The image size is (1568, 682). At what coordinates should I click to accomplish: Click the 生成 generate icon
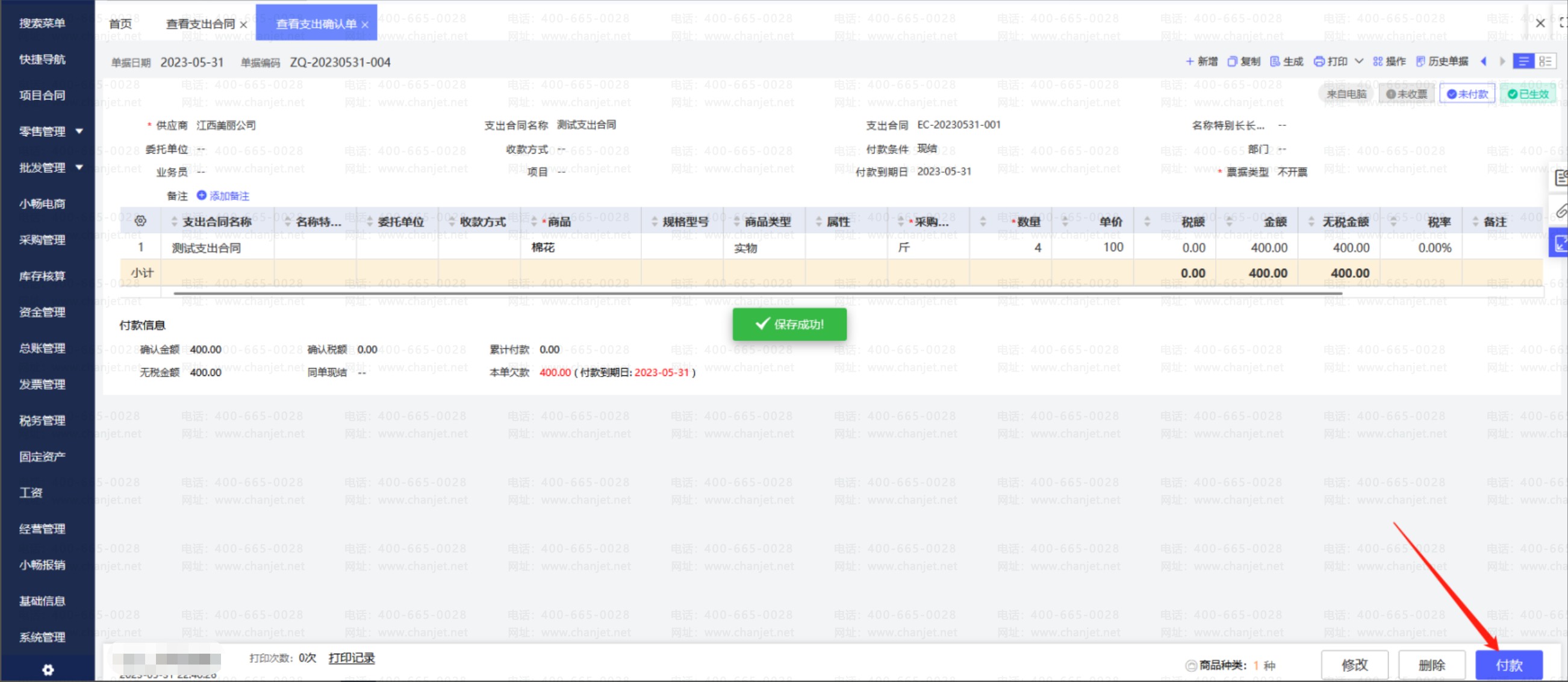tap(1275, 61)
